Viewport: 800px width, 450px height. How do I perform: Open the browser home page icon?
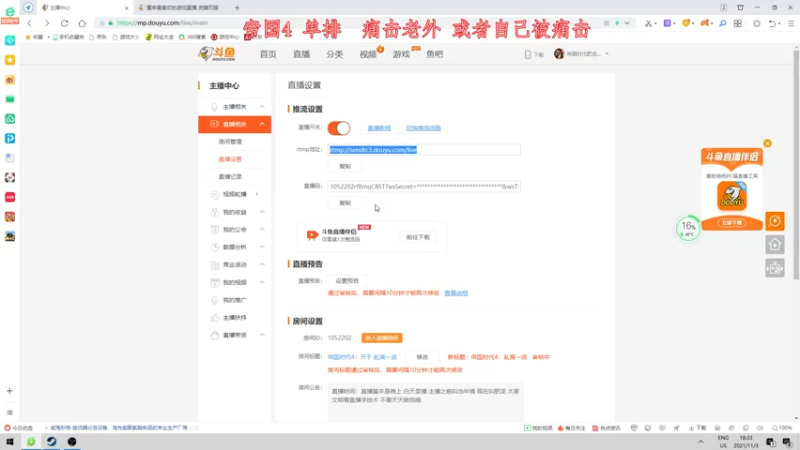pos(82,23)
